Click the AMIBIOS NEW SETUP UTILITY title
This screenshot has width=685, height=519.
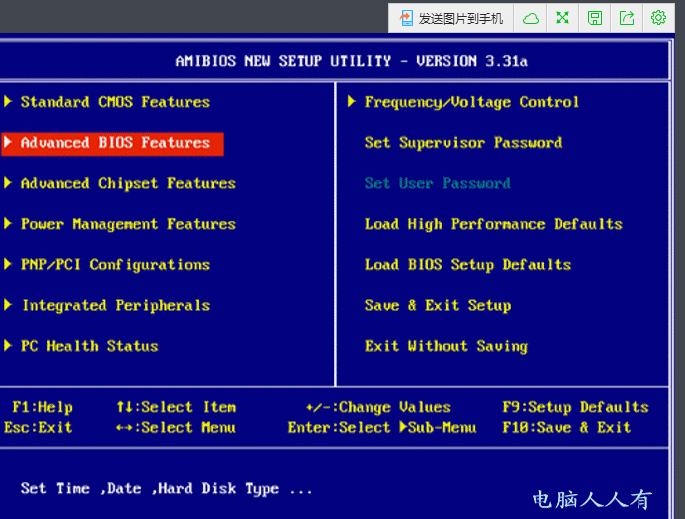352,61
